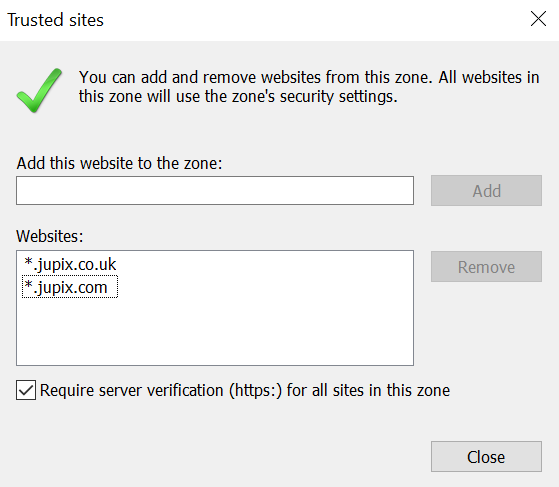Click the 'Trusted sites' title text
This screenshot has width=559, height=487.
pos(56,20)
